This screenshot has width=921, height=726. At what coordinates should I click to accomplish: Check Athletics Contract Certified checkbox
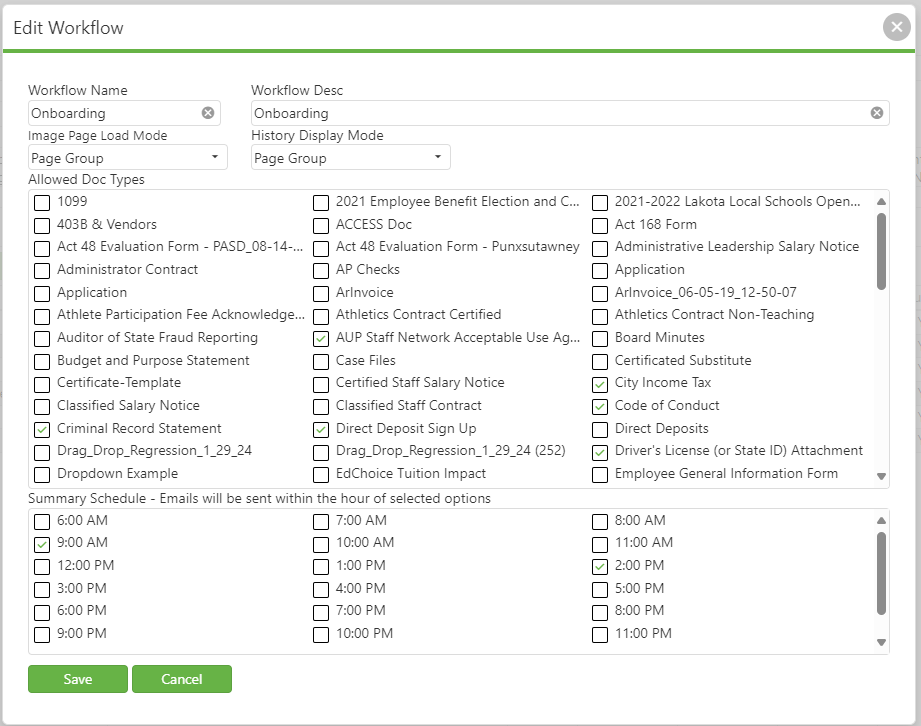click(321, 317)
